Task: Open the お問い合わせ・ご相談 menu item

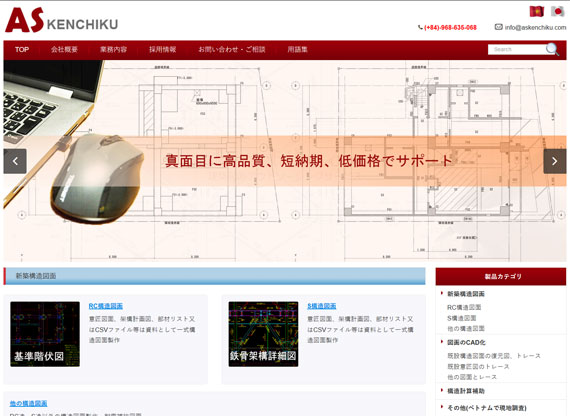Action: (x=232, y=49)
